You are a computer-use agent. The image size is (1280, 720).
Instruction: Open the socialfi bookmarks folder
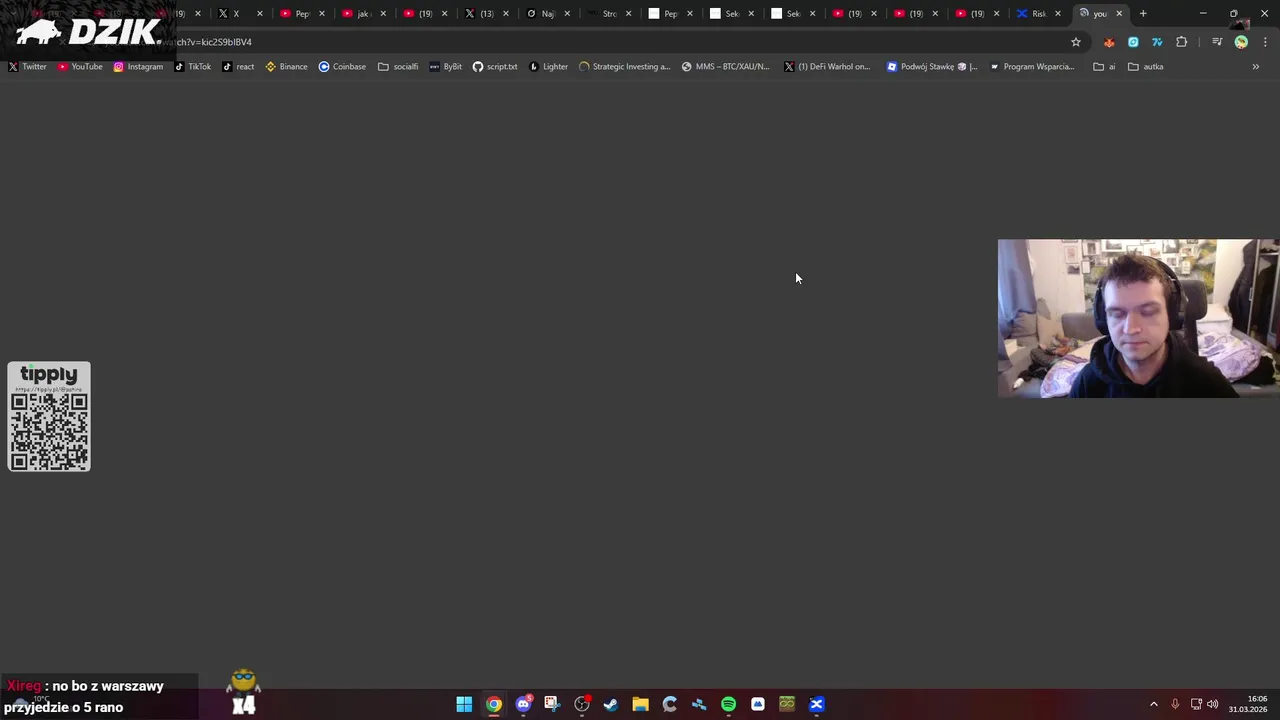click(398, 67)
